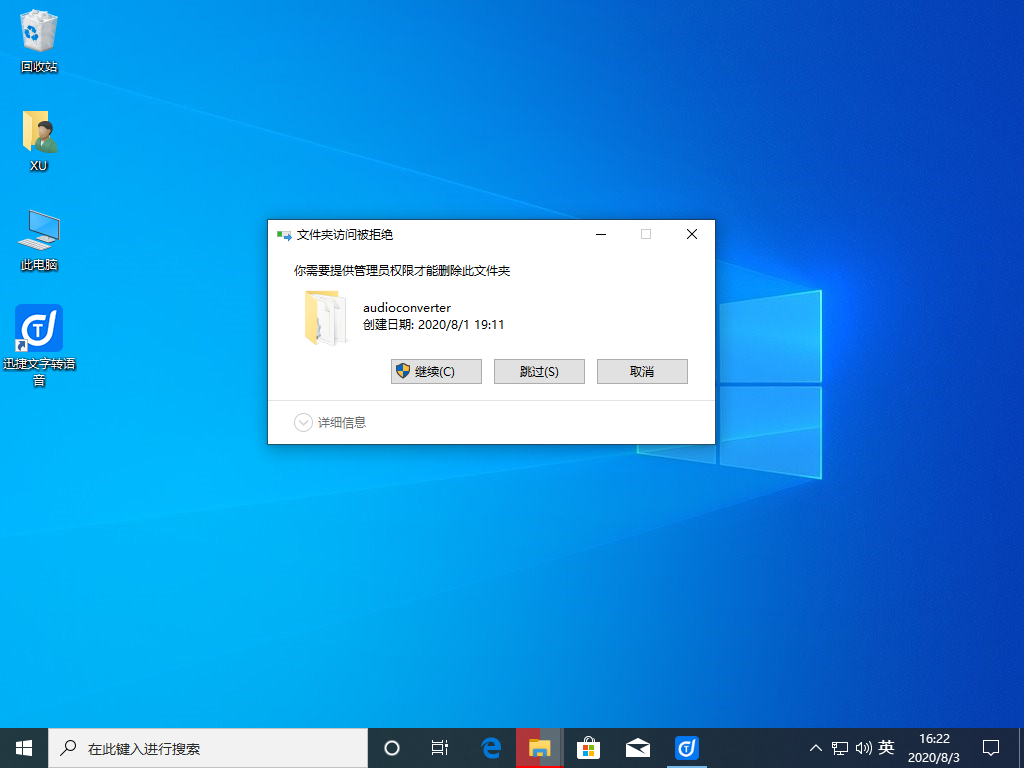Open the Windows Start menu
The image size is (1024, 768).
pyautogui.click(x=24, y=747)
